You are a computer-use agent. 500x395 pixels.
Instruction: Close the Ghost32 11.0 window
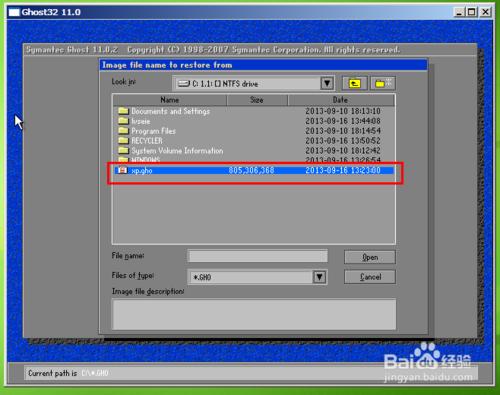coord(486,12)
